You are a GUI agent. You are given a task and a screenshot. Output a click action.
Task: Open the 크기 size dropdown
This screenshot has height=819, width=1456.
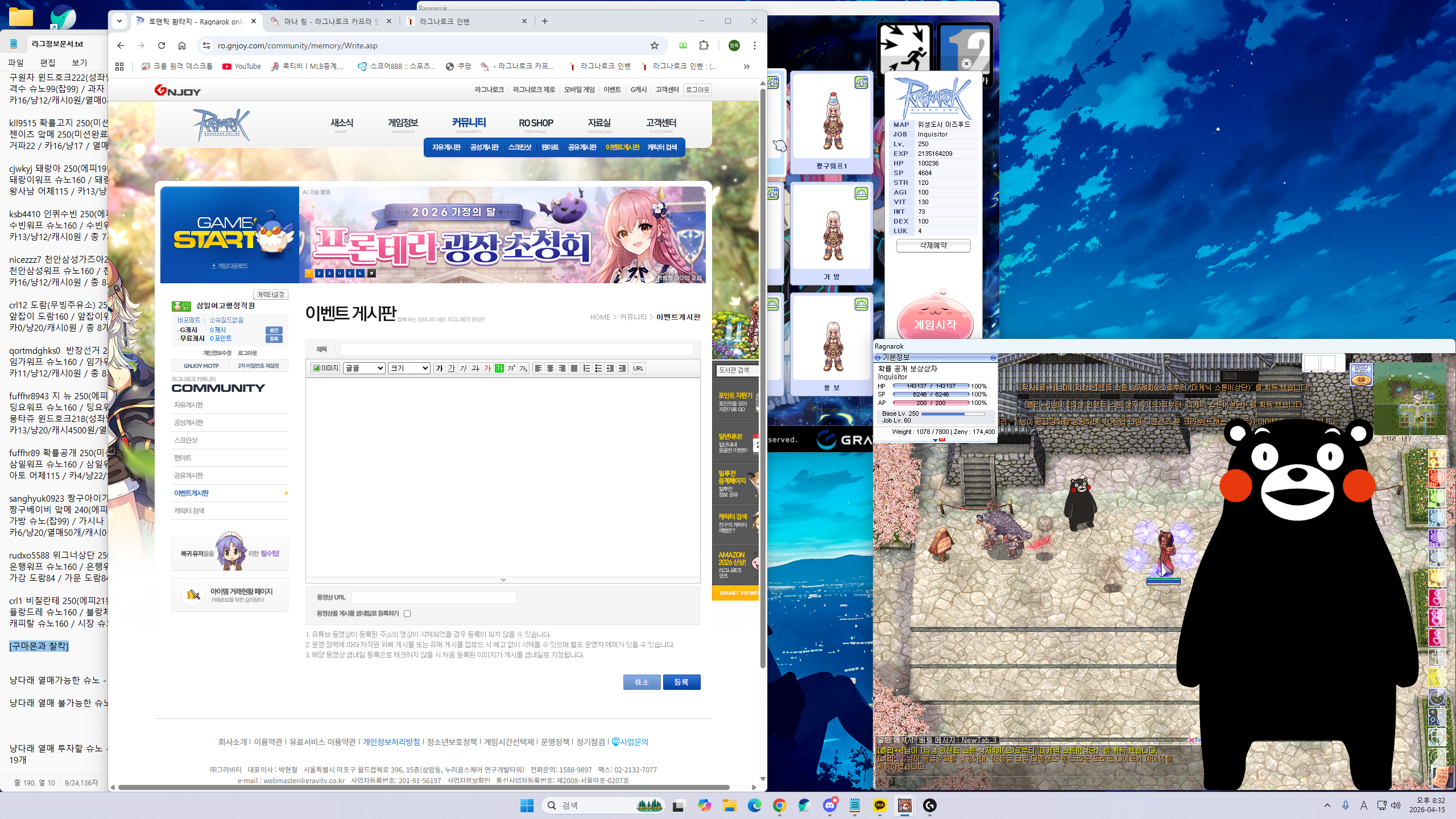click(x=408, y=368)
